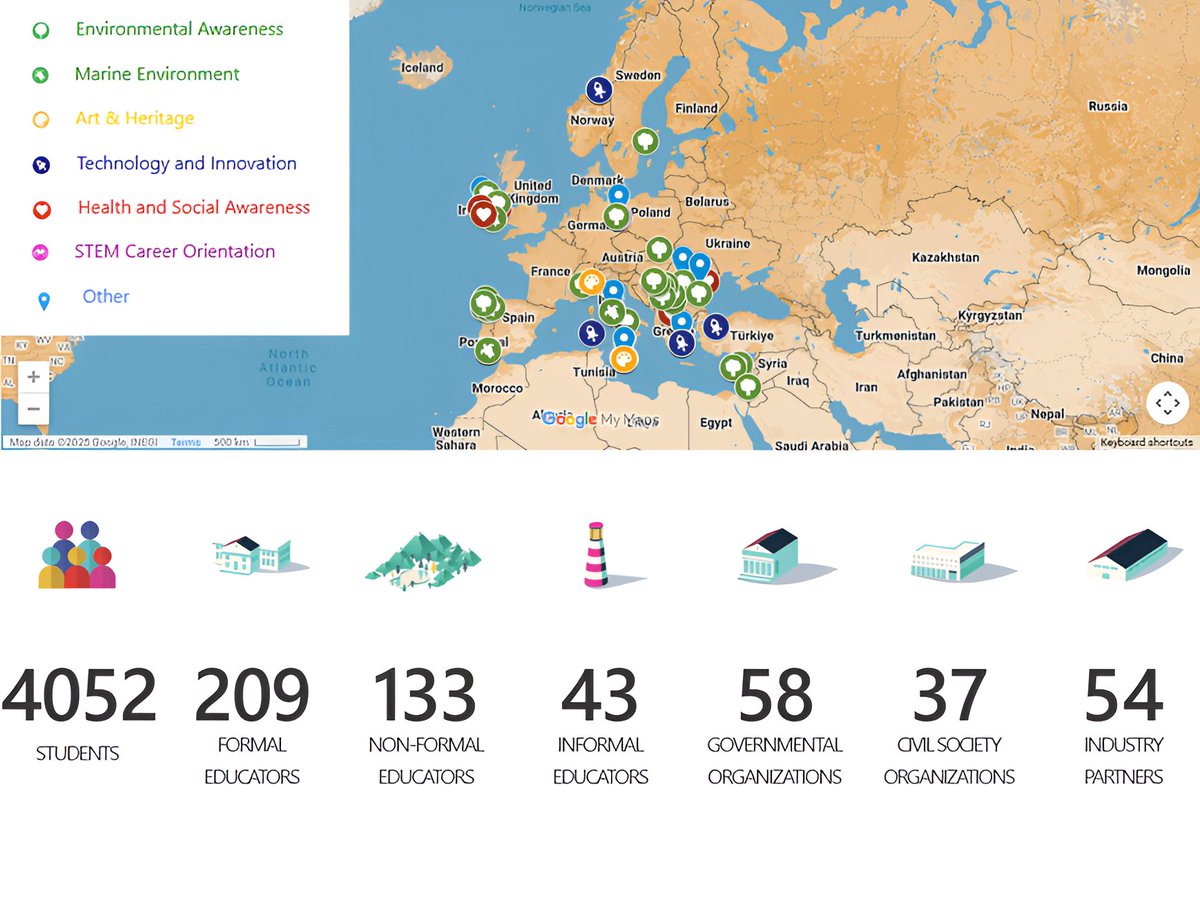1200x914 pixels.
Task: Select the rocket marker between Norway and Sweden
Action: tap(598, 90)
